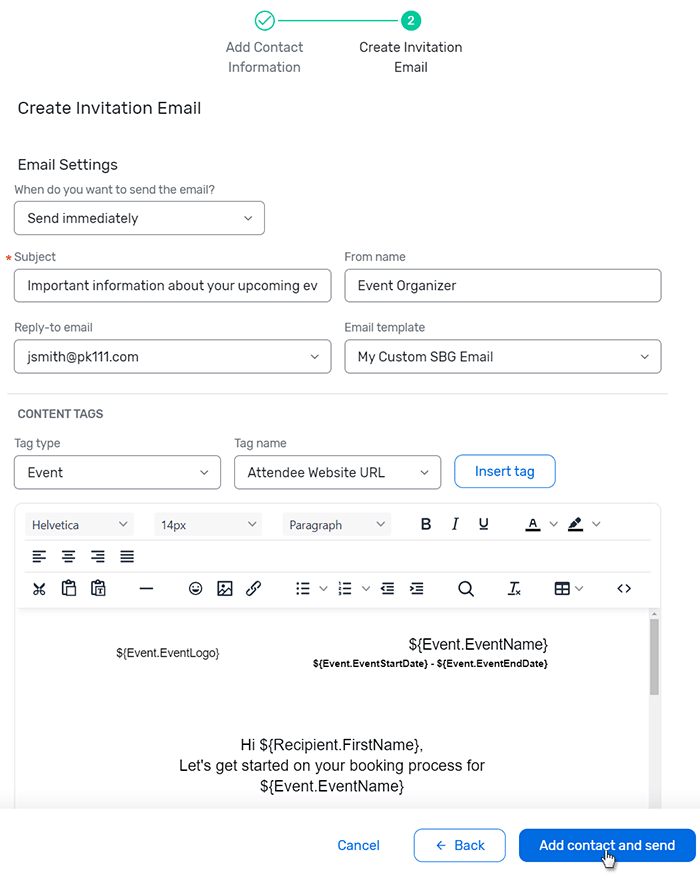The height and width of the screenshot is (876, 700).
Task: Click inside the Subject input field
Action: [172, 285]
